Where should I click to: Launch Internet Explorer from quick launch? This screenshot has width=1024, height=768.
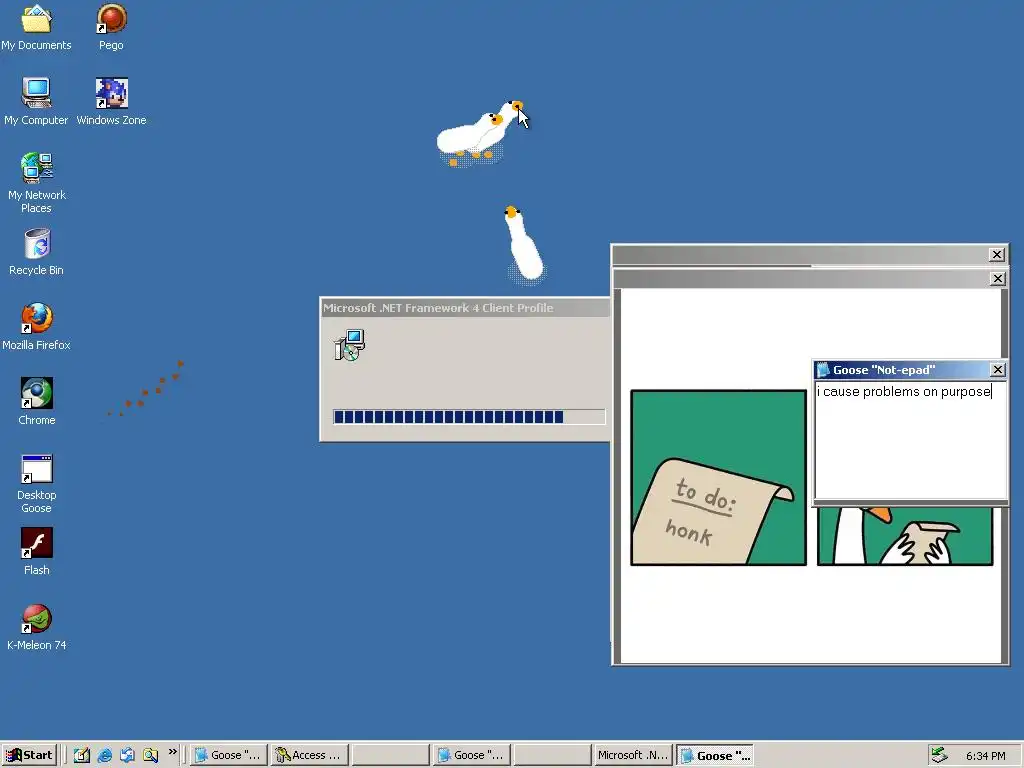click(x=104, y=755)
